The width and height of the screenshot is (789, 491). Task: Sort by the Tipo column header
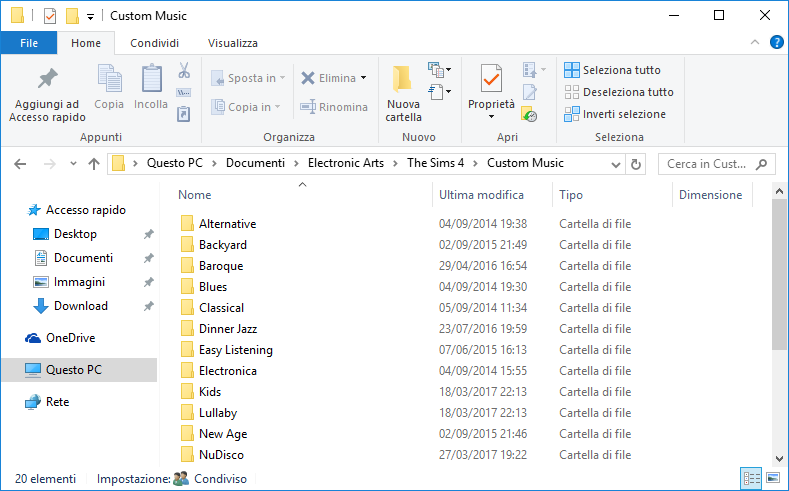571,195
